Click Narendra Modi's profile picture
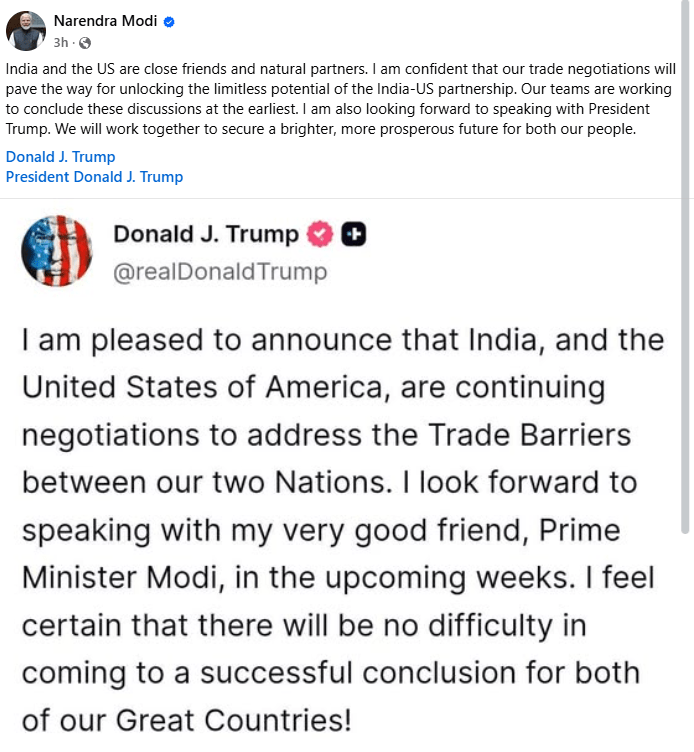Screen dimensions: 694x752 pyautogui.click(x=26, y=31)
